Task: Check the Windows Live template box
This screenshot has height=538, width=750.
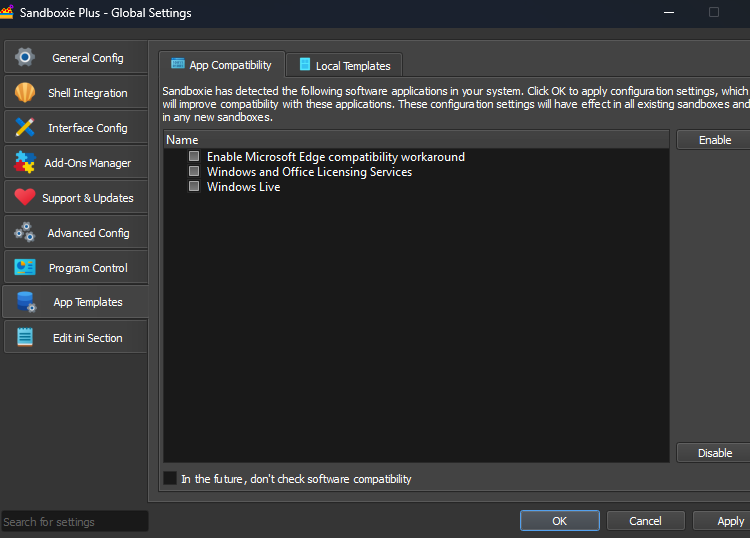Action: click(194, 186)
